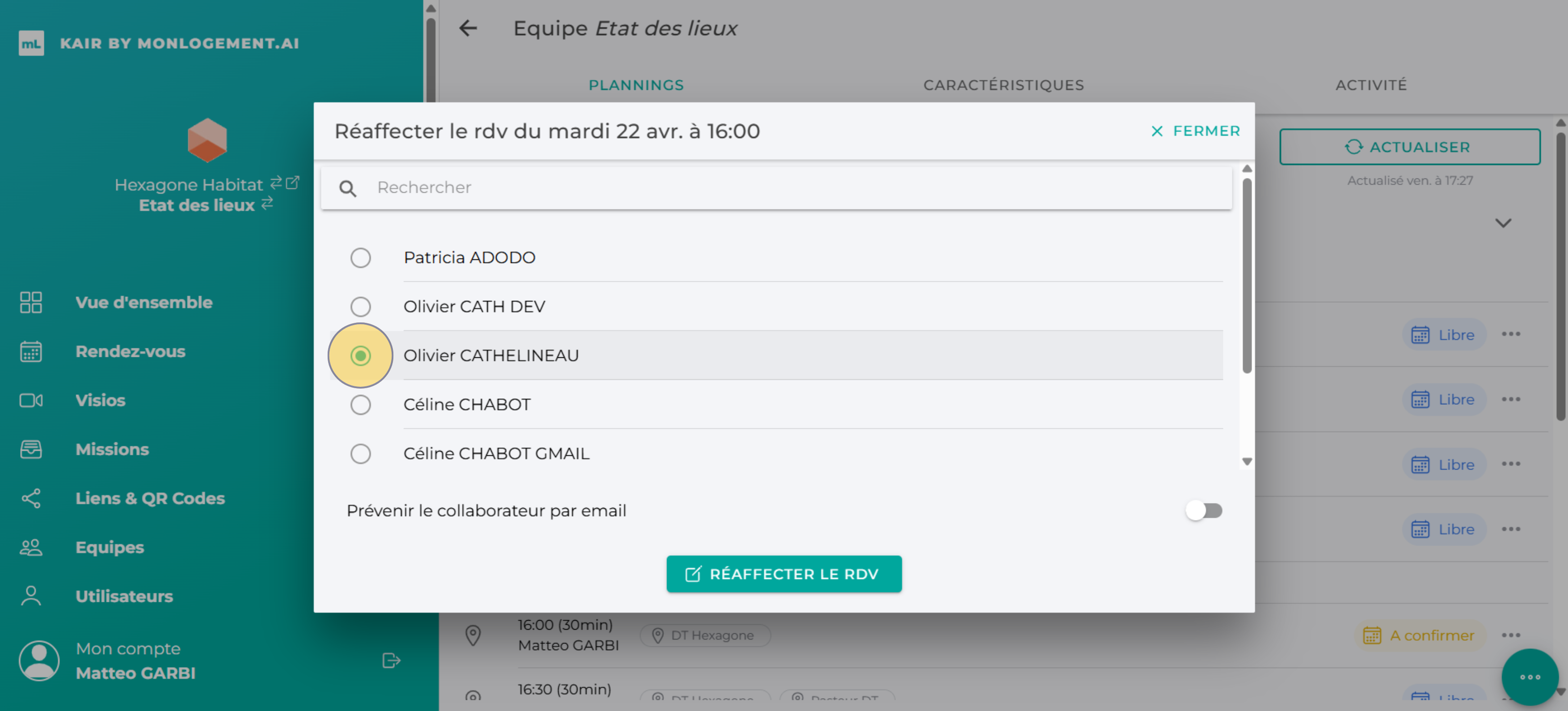Screen dimensions: 1568x711
Task: Click the Rendez-vous calendar icon
Action: pos(30,351)
